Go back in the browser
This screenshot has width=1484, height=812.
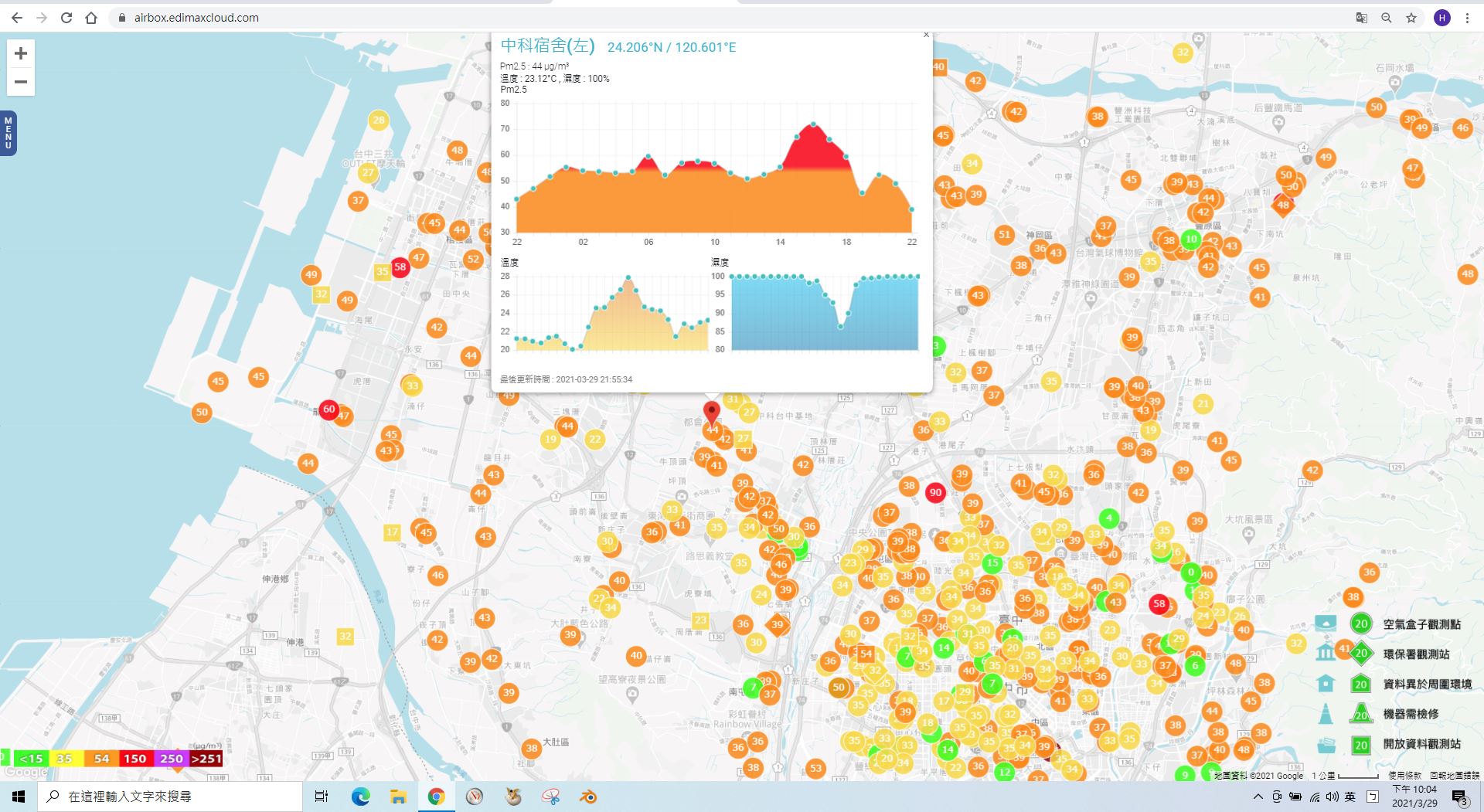click(17, 18)
